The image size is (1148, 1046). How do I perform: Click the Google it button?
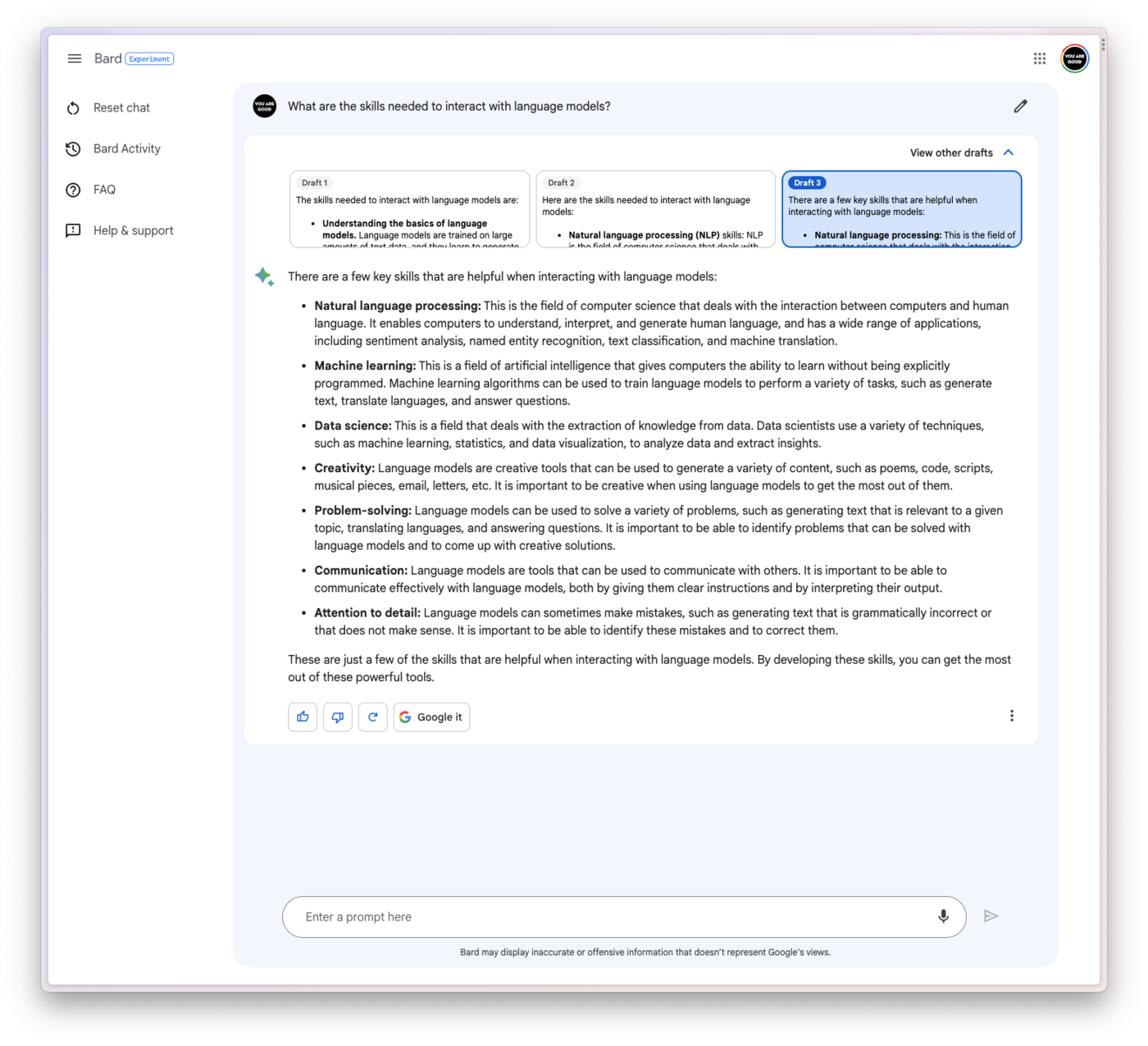point(431,717)
